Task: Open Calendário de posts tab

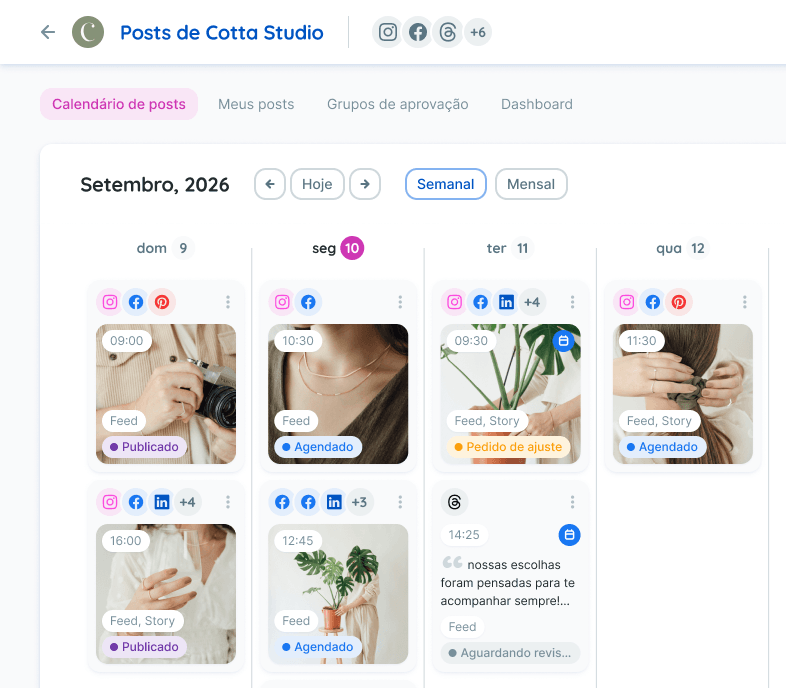Action: click(x=119, y=104)
